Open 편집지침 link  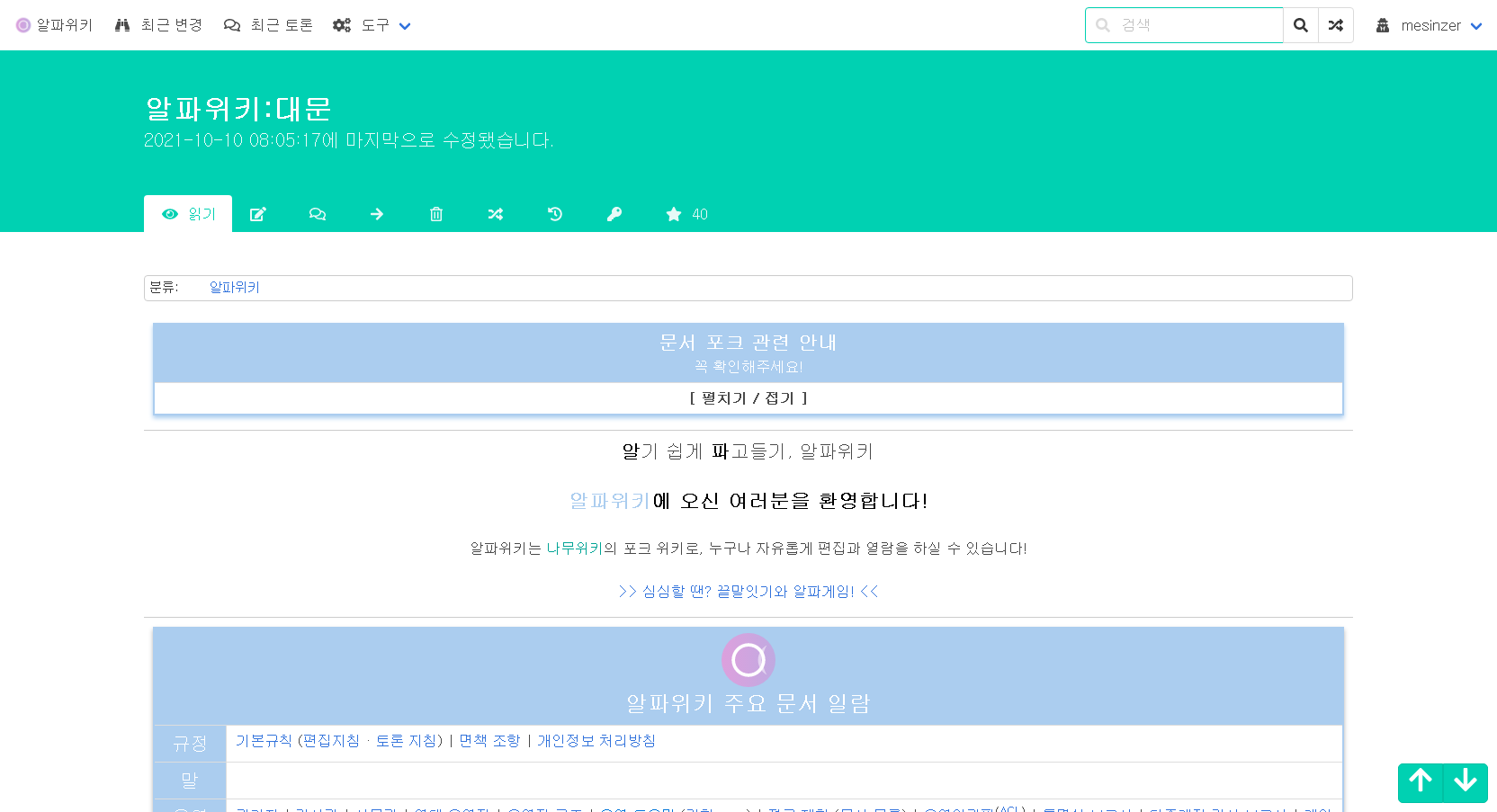click(x=331, y=741)
